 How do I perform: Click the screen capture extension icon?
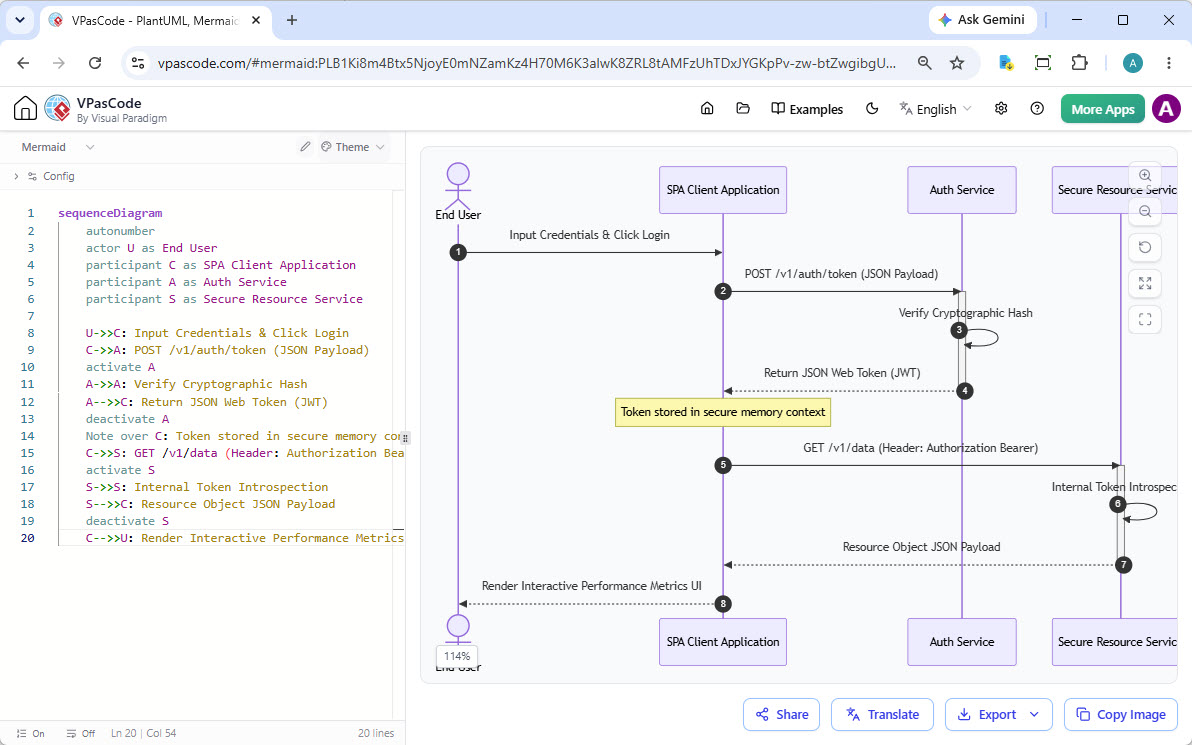coord(1043,63)
